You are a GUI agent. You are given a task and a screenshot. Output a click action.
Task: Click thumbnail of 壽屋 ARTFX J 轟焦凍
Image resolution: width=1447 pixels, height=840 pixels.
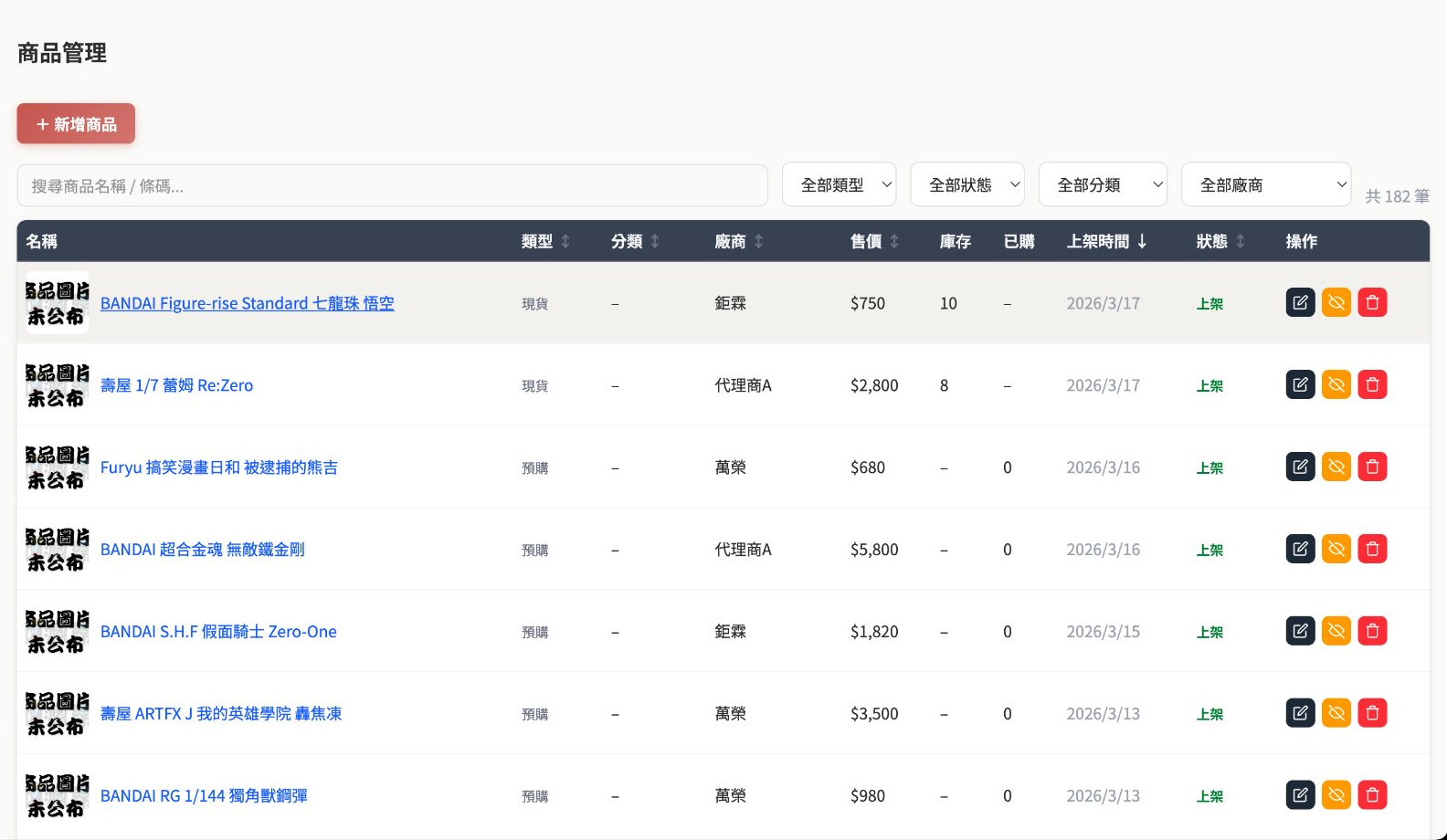point(57,713)
